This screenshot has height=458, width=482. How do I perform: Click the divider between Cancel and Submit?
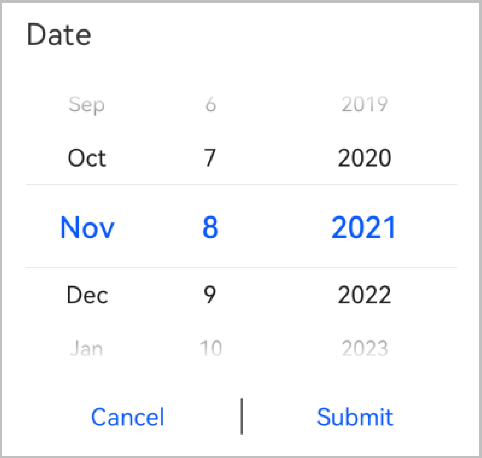click(x=242, y=416)
